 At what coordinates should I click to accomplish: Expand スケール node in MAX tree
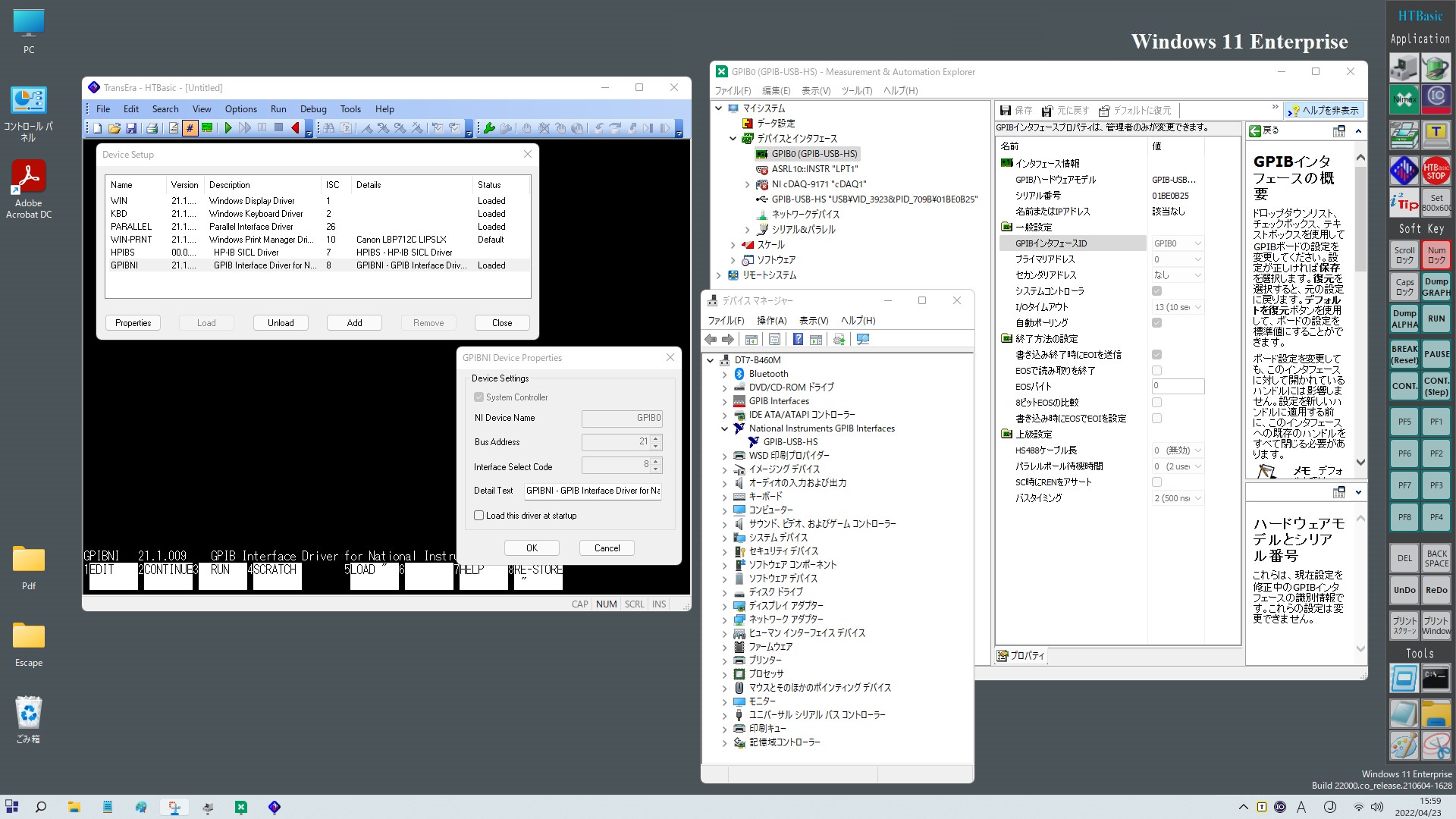(733, 245)
